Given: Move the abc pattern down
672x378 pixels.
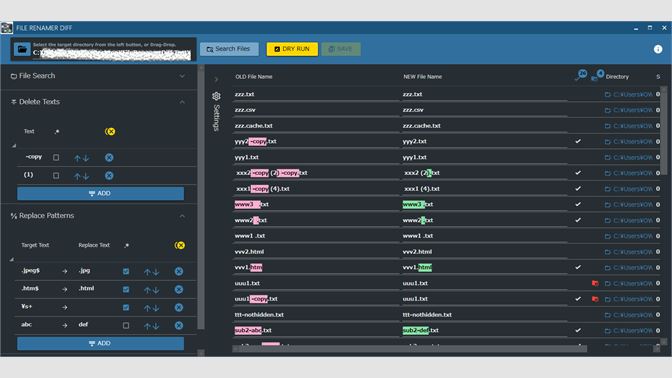Looking at the screenshot, I should click(x=156, y=326).
